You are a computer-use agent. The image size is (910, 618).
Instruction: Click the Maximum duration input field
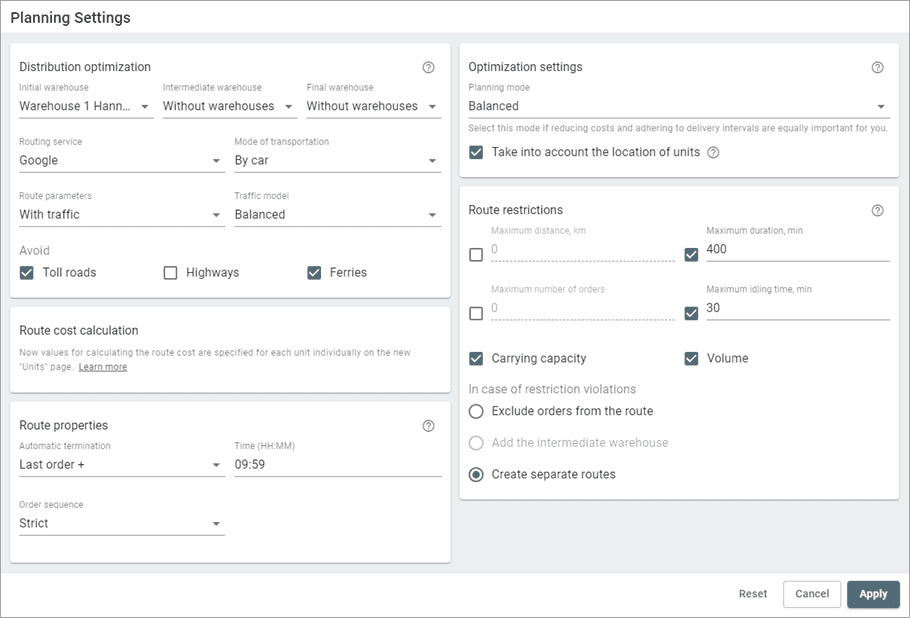[796, 249]
